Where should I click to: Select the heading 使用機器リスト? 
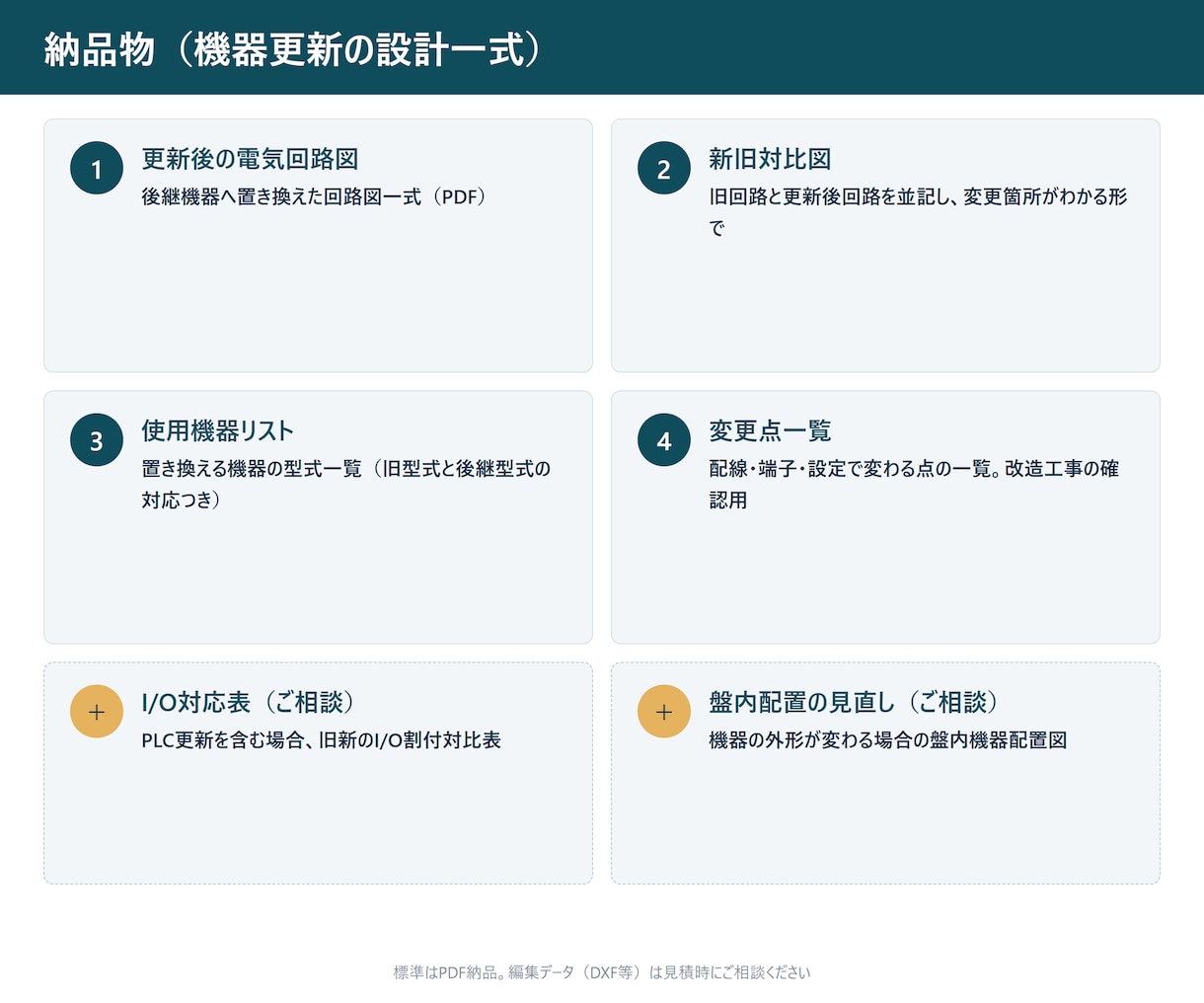(218, 430)
